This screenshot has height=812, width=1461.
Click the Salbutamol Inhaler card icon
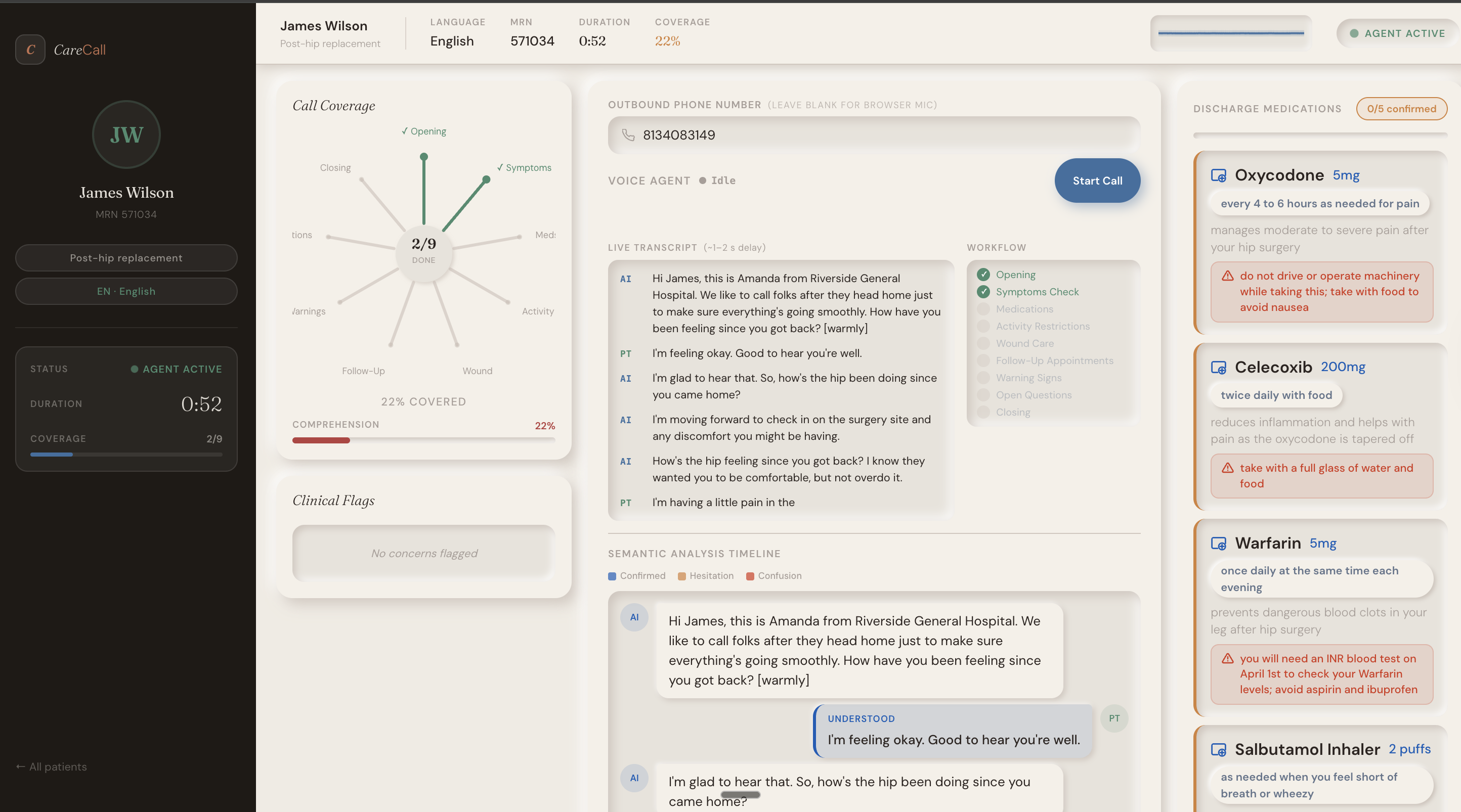click(x=1218, y=750)
